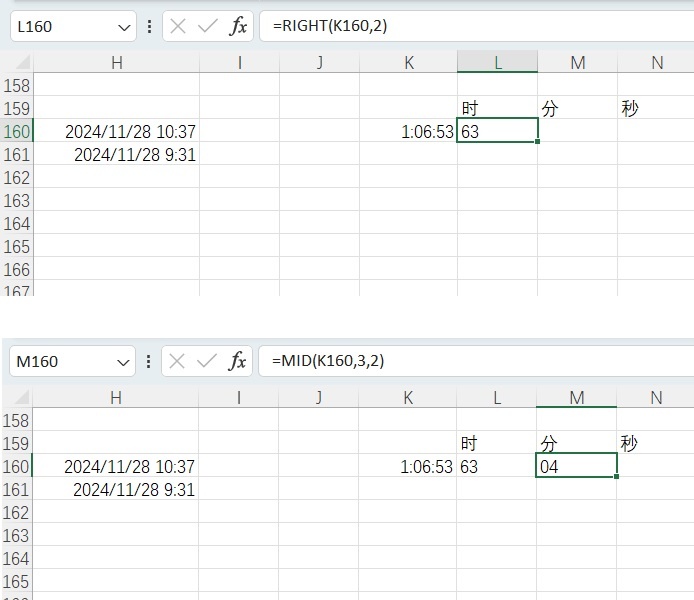Select row 164 header in upper sheet

point(17,223)
